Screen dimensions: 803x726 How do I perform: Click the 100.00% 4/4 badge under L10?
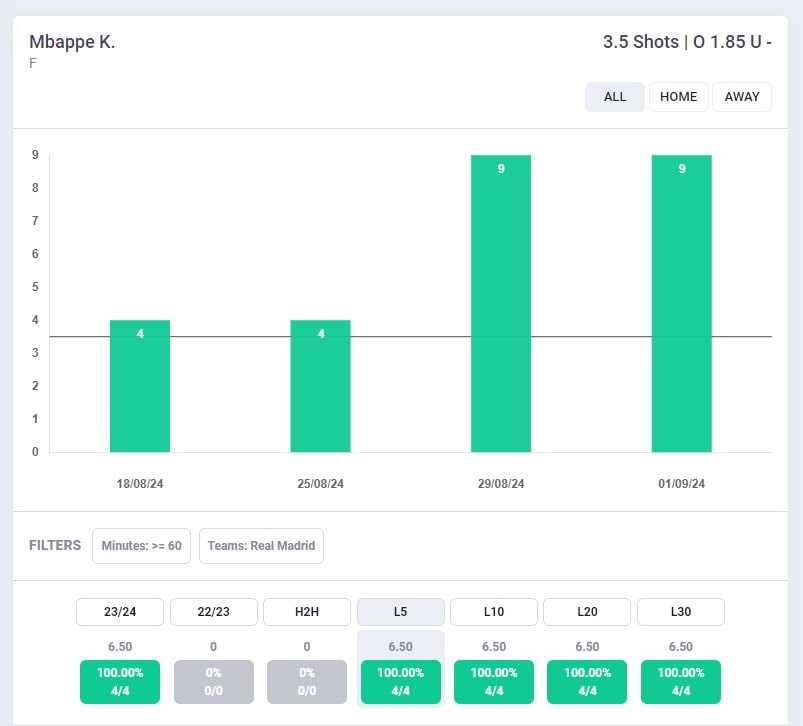494,682
